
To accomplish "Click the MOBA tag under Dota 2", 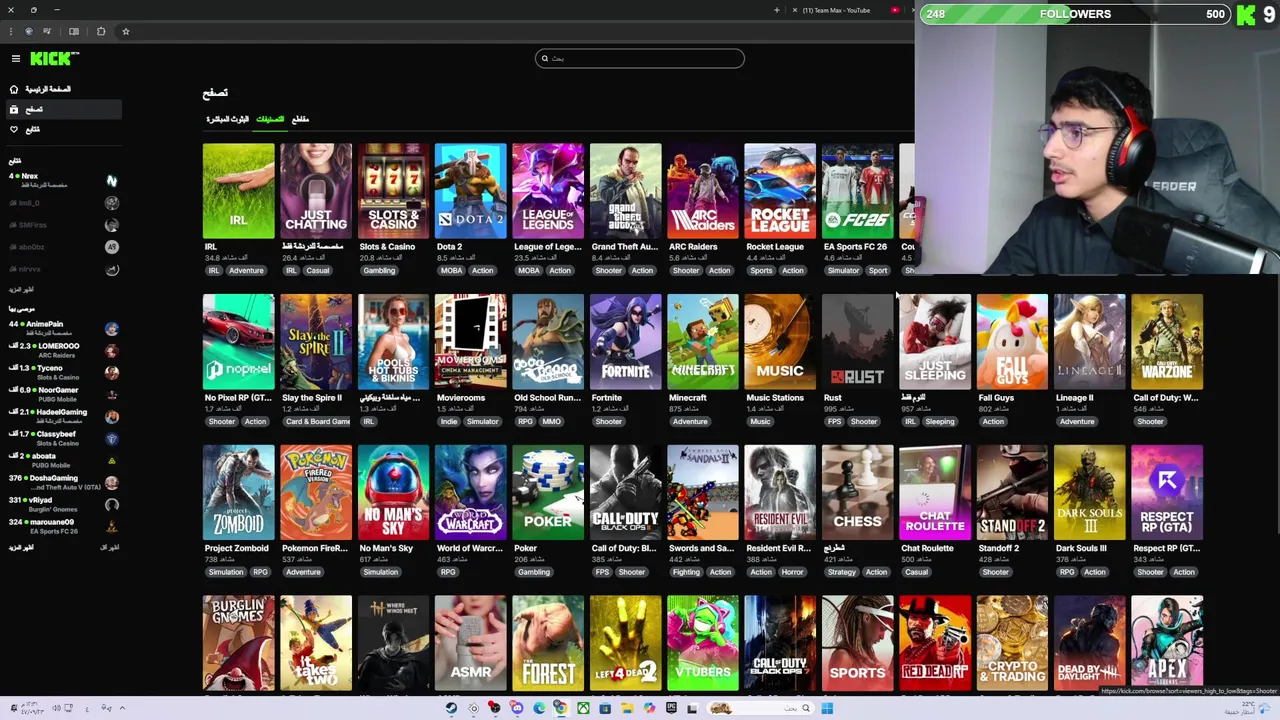I will [x=450, y=271].
